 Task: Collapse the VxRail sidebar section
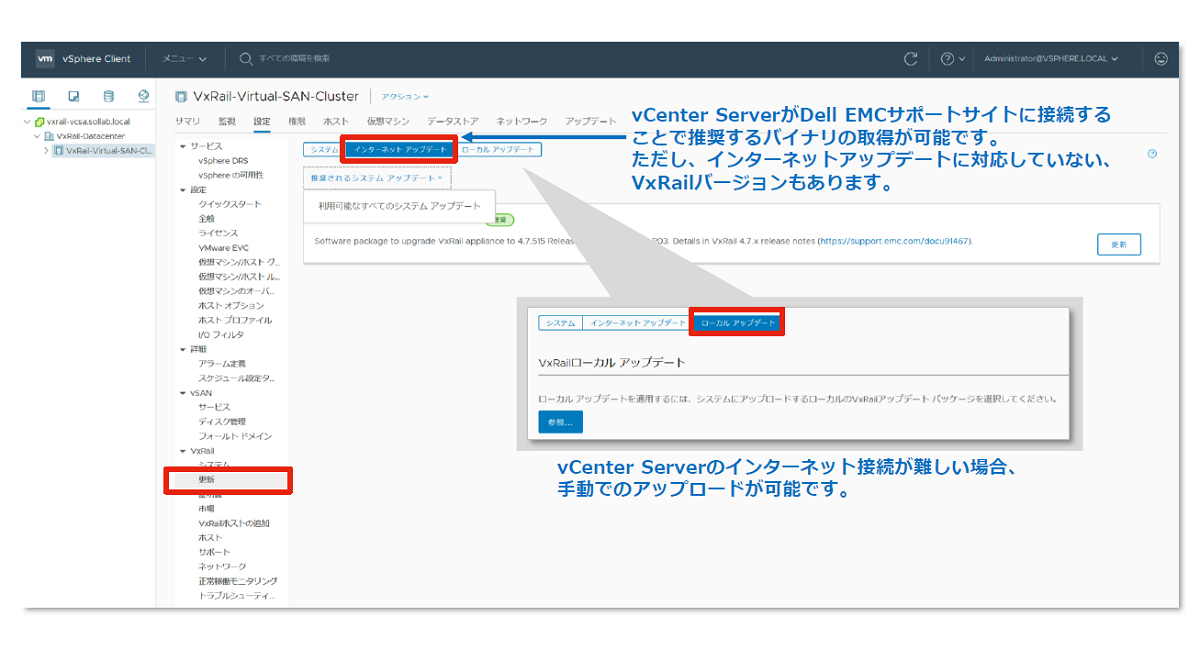[183, 451]
